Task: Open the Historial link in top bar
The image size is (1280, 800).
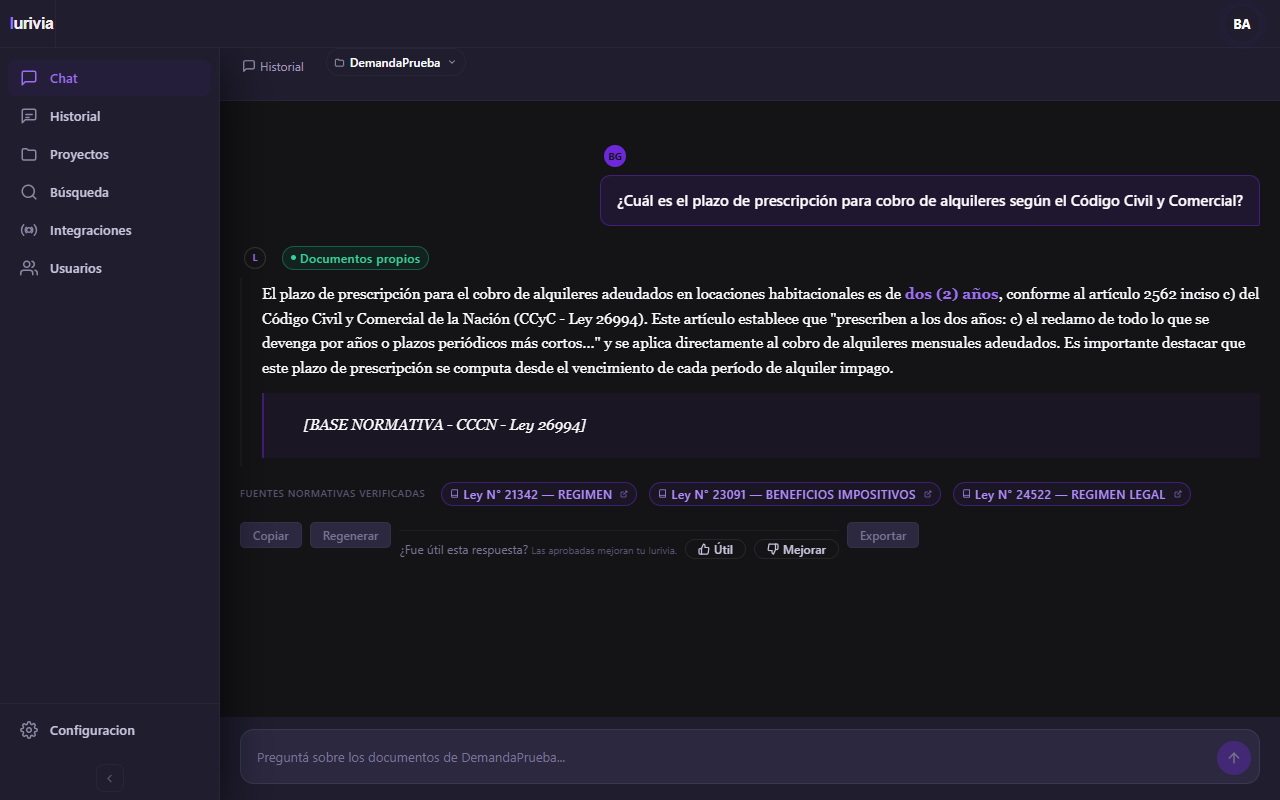Action: pyautogui.click(x=273, y=66)
